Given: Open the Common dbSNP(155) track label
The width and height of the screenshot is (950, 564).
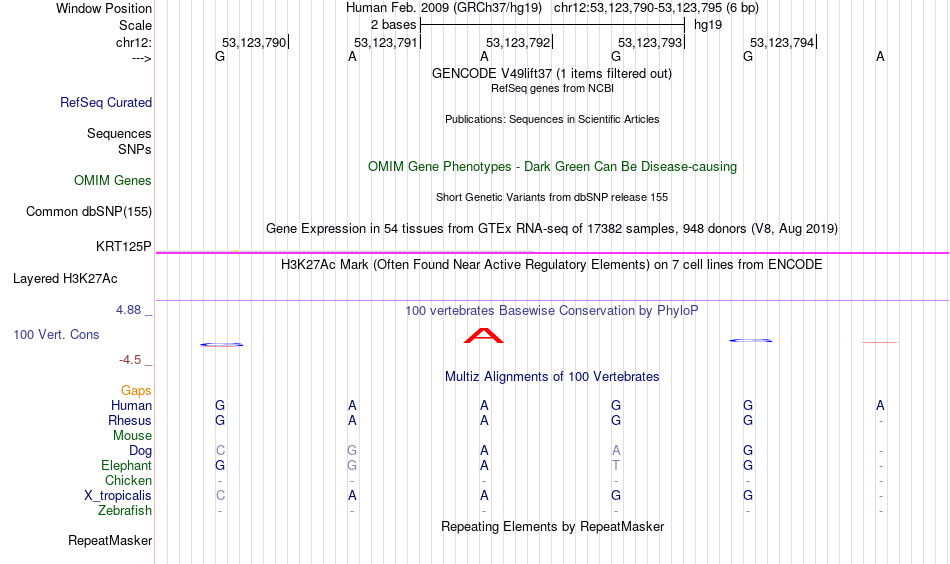Looking at the screenshot, I should coord(89,211).
